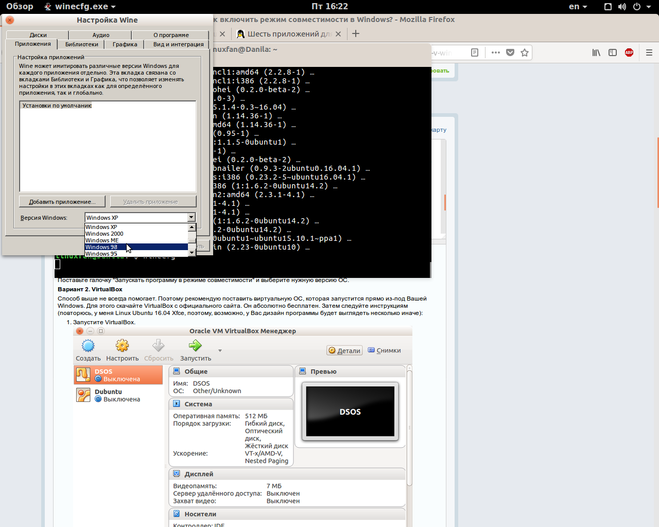This screenshot has width=659, height=527.
Task: Open the Версия Windows combo box
Action: [x=140, y=218]
